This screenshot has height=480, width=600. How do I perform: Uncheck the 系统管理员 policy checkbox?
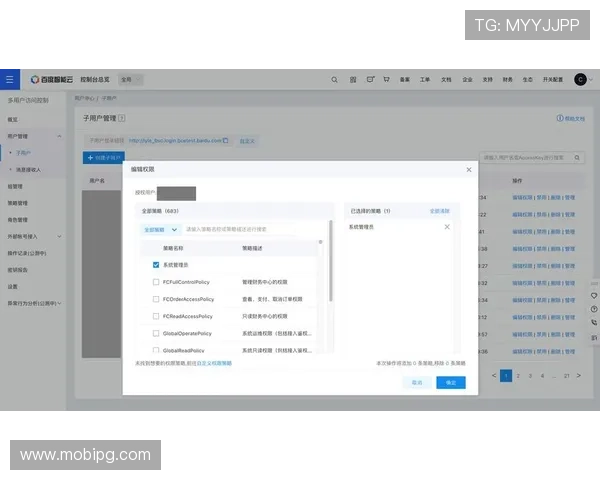[156, 265]
